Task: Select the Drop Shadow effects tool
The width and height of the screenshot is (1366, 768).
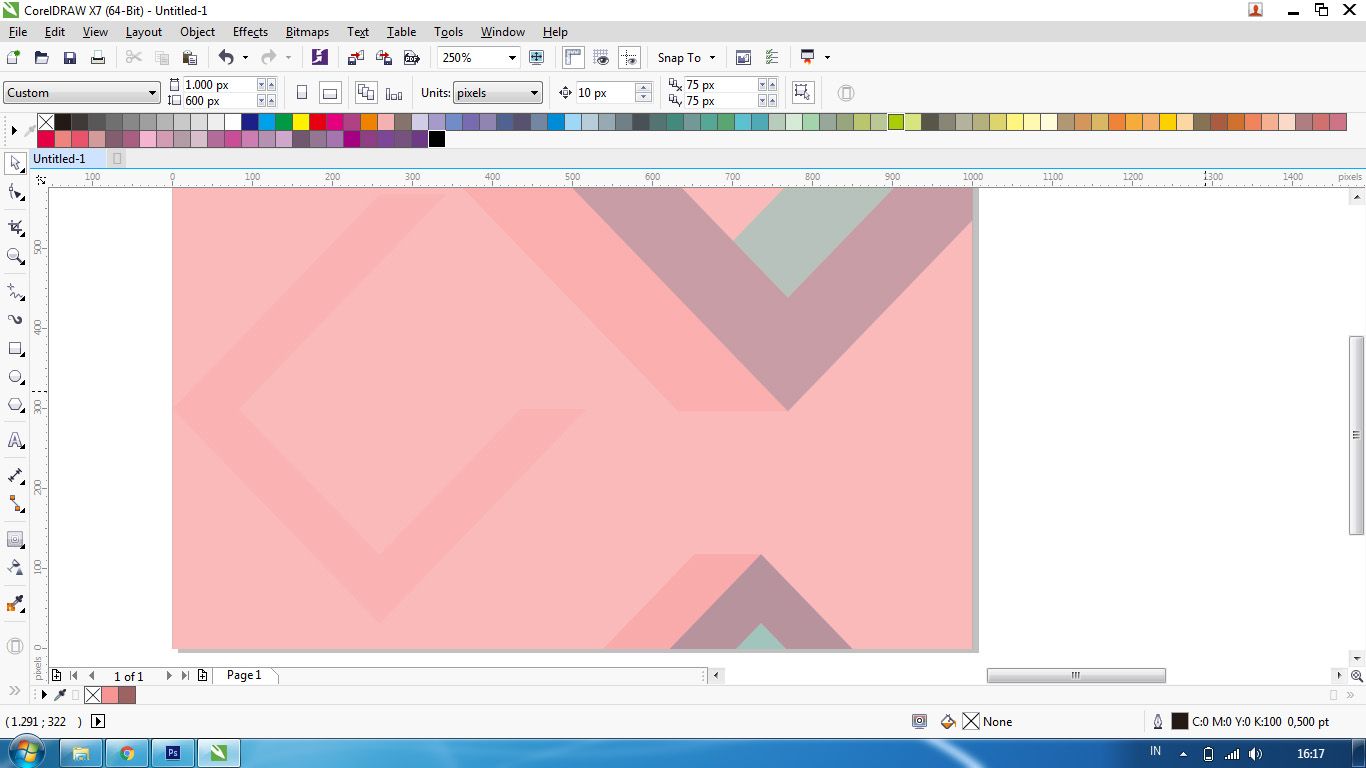Action: pos(15,539)
